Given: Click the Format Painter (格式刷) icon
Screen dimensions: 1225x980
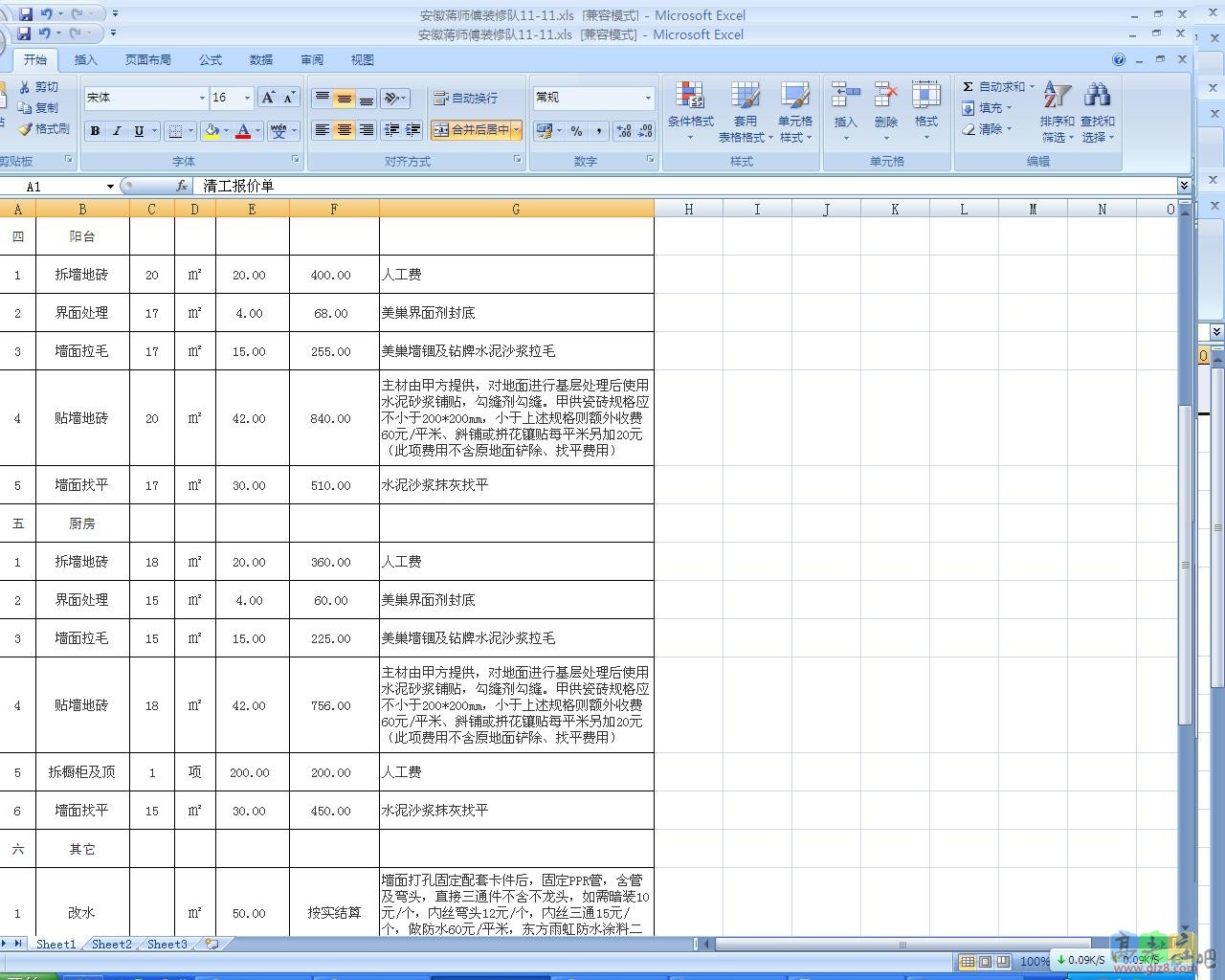Looking at the screenshot, I should click(26, 129).
